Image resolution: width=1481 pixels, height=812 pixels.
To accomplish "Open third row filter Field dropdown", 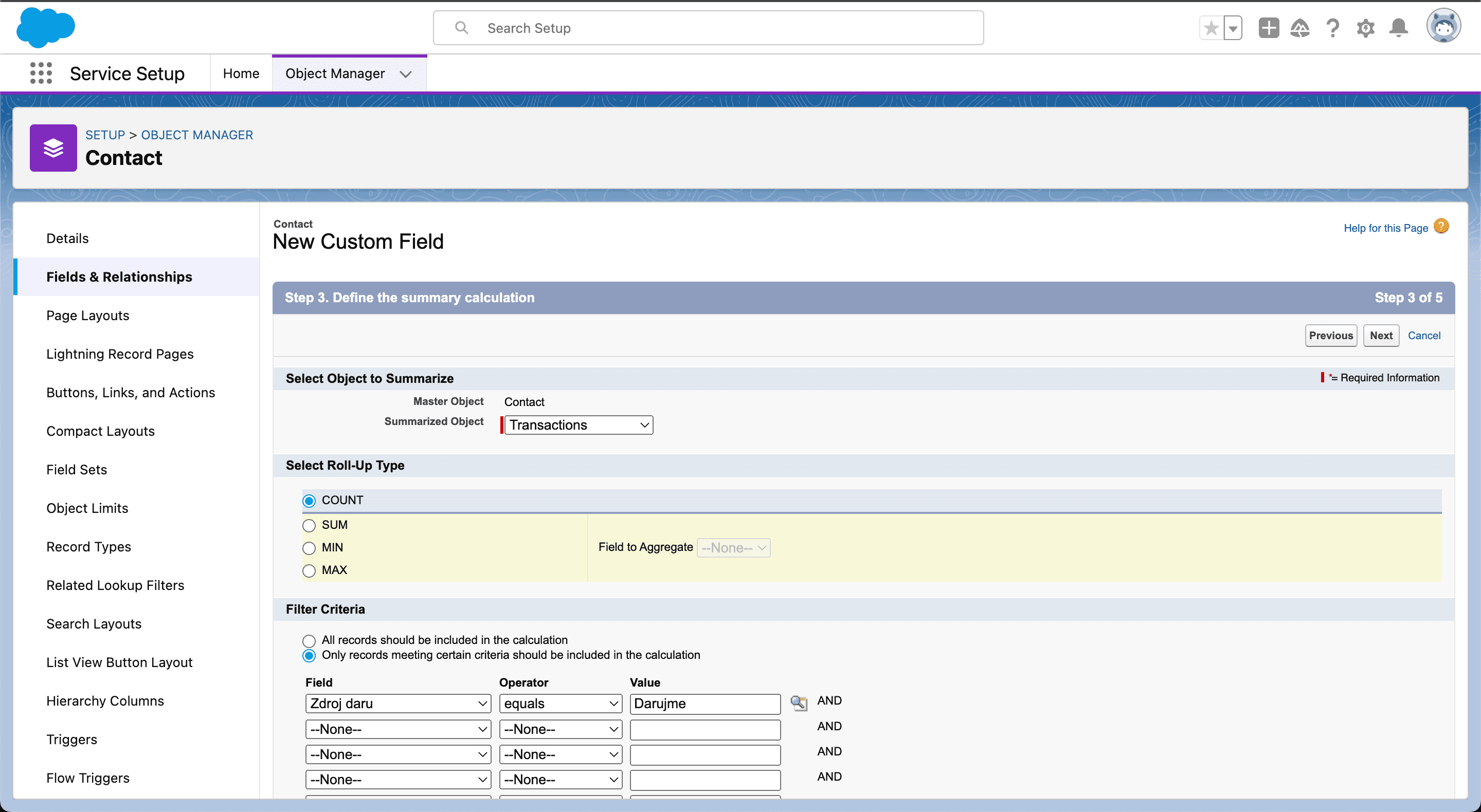I will click(398, 754).
